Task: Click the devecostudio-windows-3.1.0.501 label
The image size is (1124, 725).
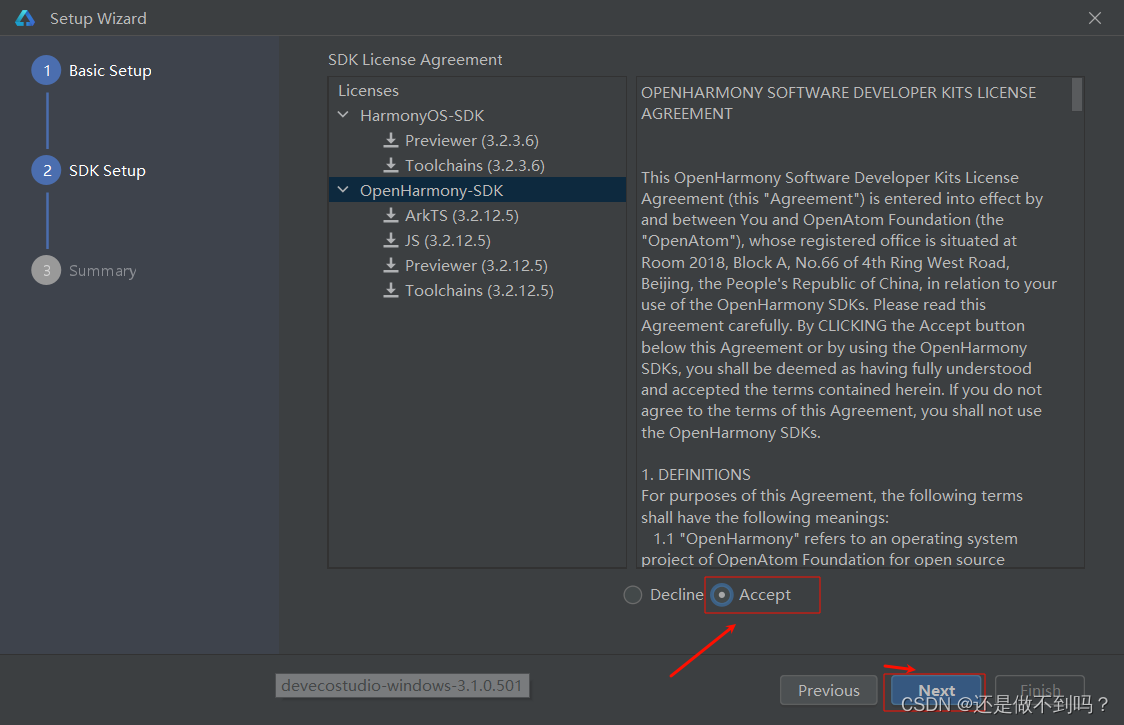Action: (x=402, y=686)
